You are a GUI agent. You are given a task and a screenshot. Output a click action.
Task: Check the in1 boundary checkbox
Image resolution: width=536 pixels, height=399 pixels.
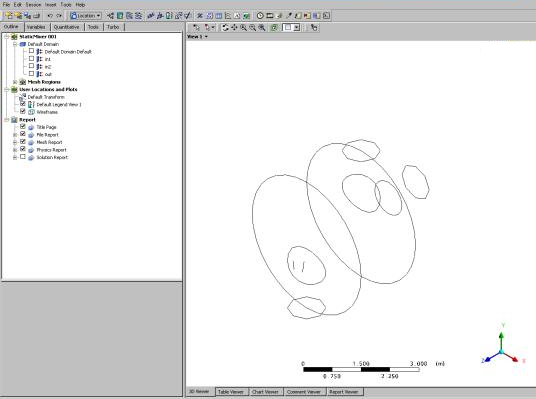[31, 59]
